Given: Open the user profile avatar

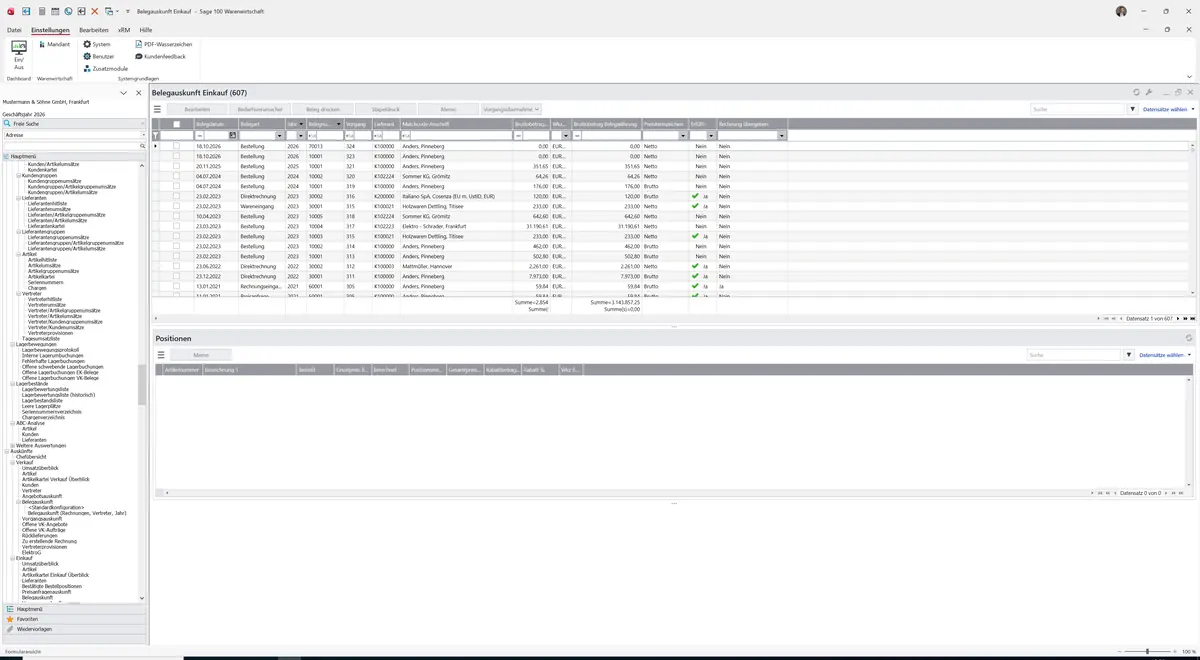Looking at the screenshot, I should (1121, 11).
